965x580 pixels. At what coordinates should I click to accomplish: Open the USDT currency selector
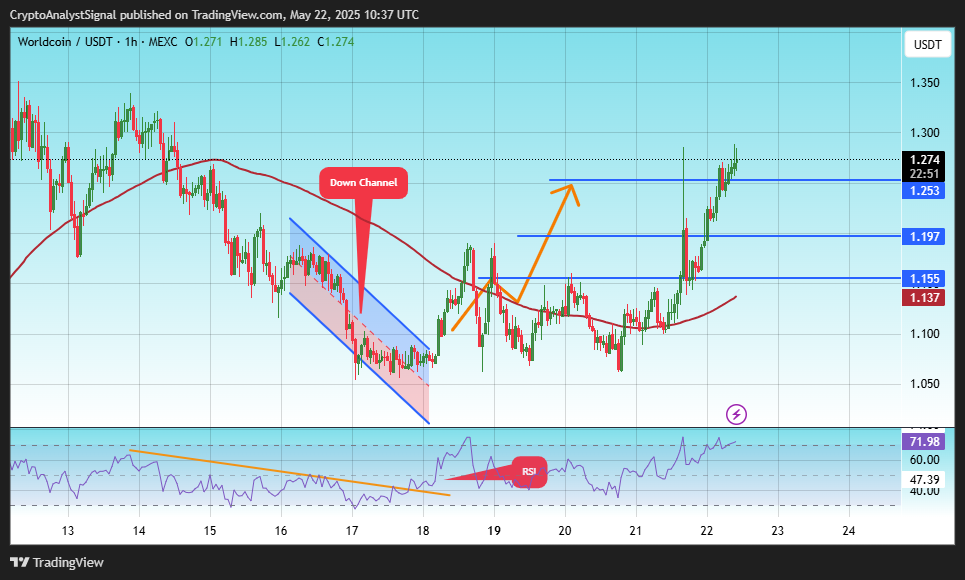click(x=927, y=44)
